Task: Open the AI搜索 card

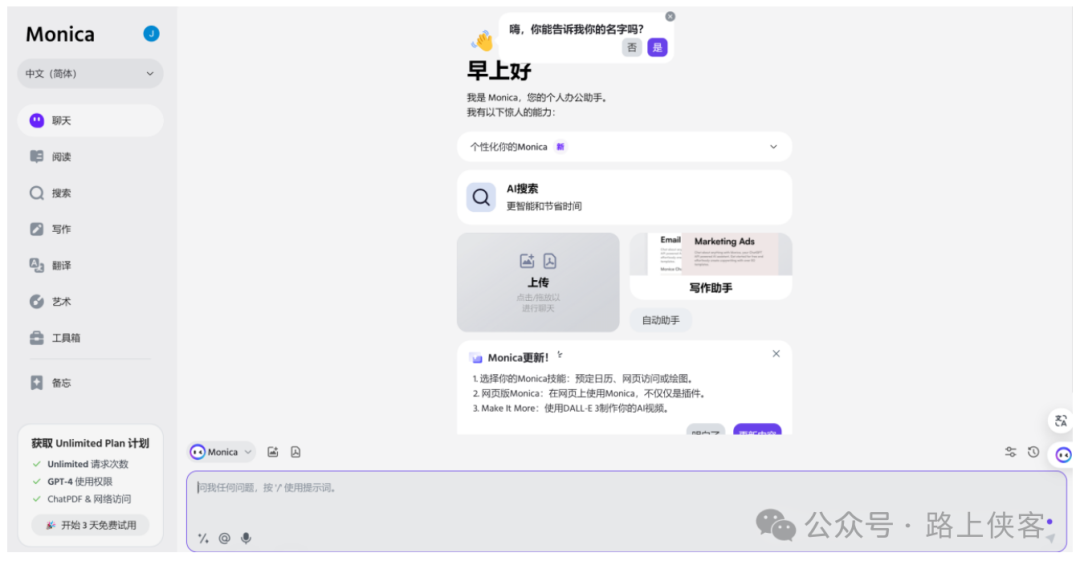Action: pyautogui.click(x=624, y=198)
